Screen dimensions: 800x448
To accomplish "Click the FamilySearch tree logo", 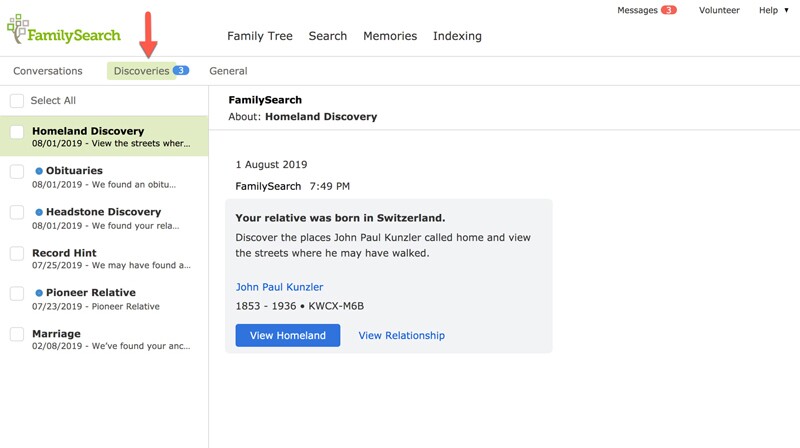I will point(64,30).
